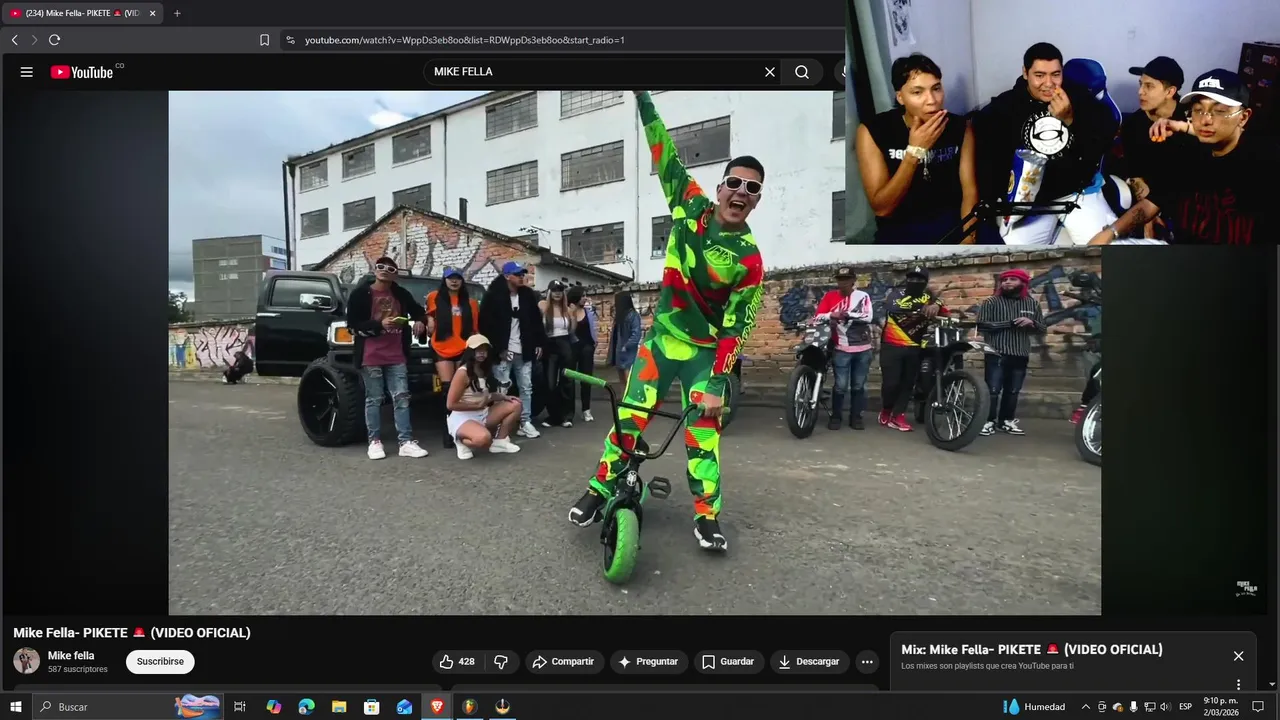Switch to Brave browser in the taskbar
This screenshot has height=720, width=1280.
tap(437, 707)
